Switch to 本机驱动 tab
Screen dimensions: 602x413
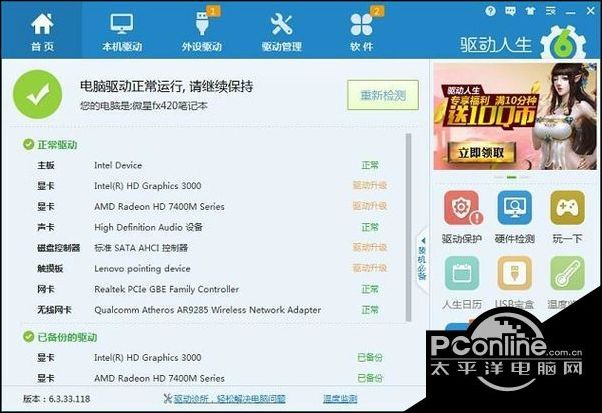122,31
